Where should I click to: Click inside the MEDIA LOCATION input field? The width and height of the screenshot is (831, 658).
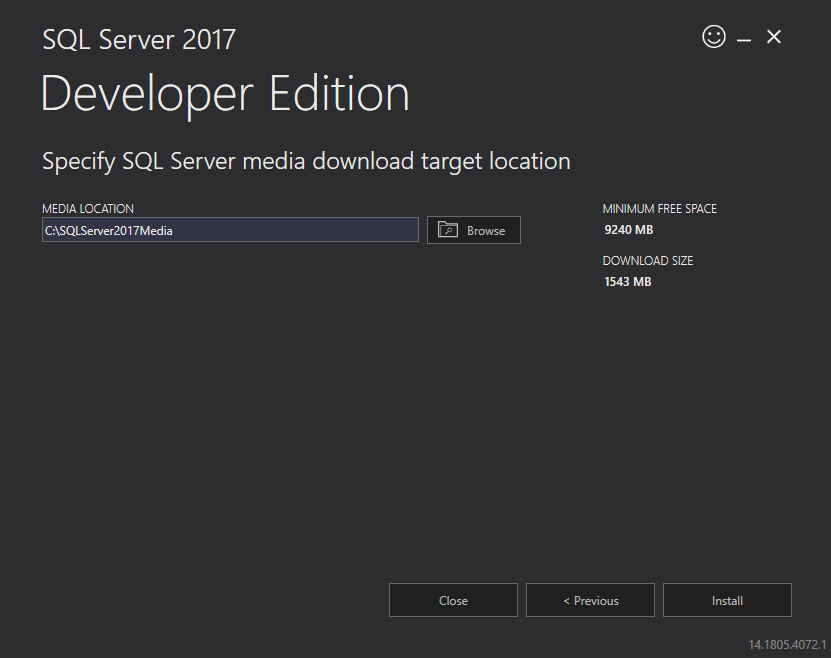[230, 229]
